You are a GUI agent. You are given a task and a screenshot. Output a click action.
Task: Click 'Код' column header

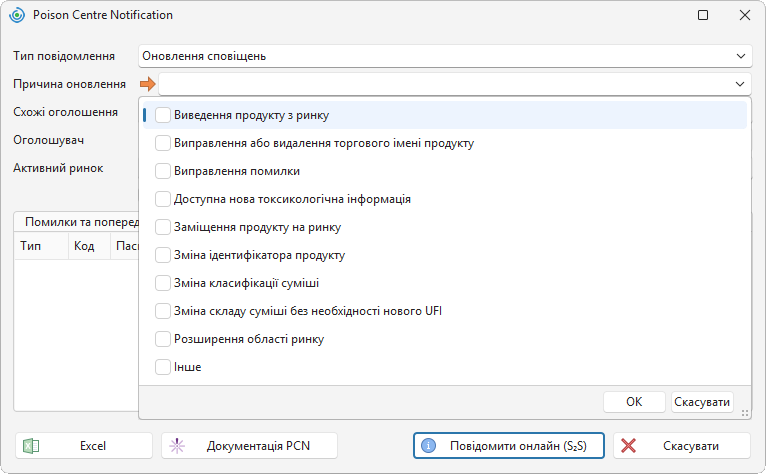89,246
